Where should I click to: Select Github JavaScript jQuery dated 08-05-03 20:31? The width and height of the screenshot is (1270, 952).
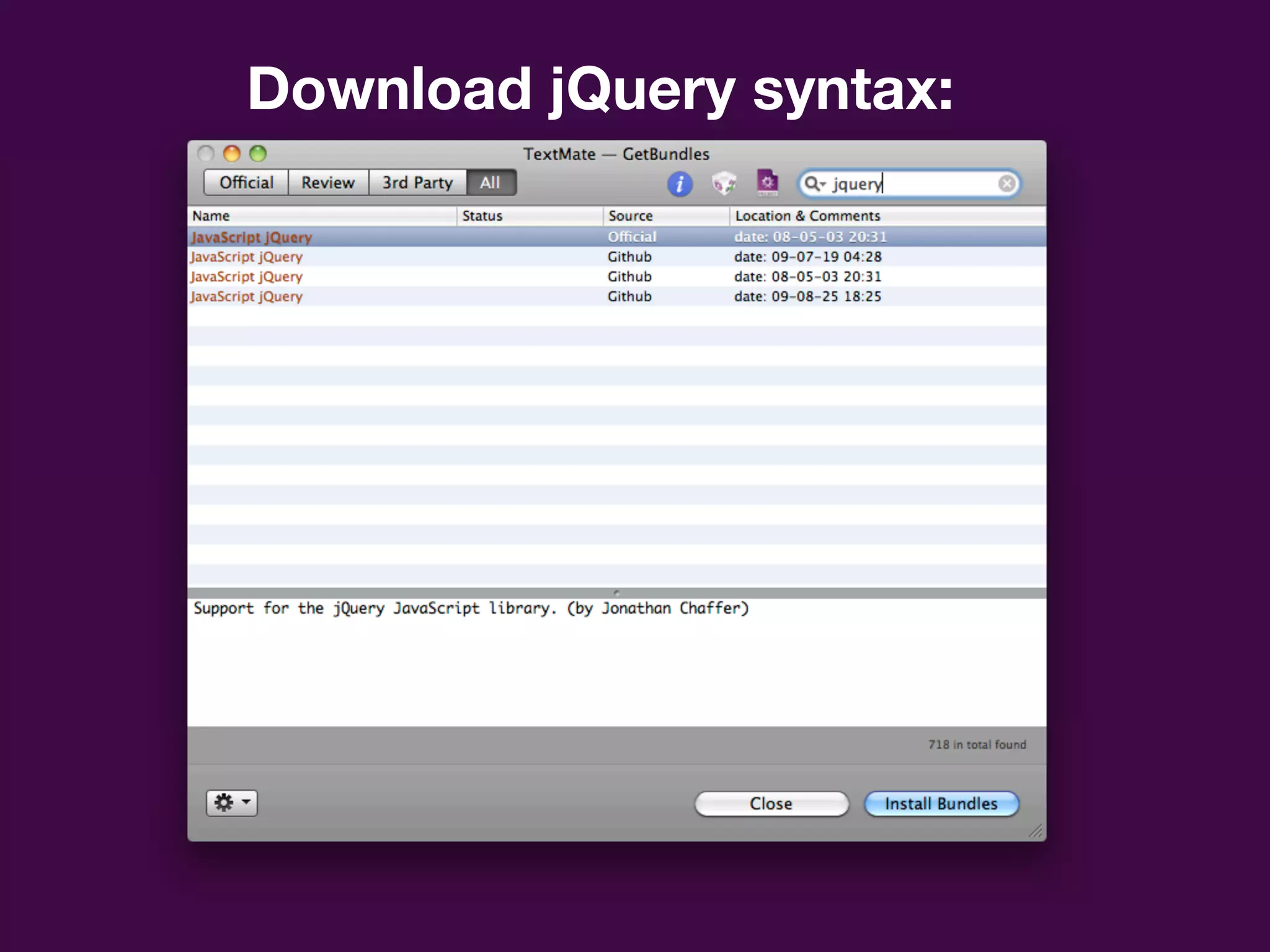[616, 276]
